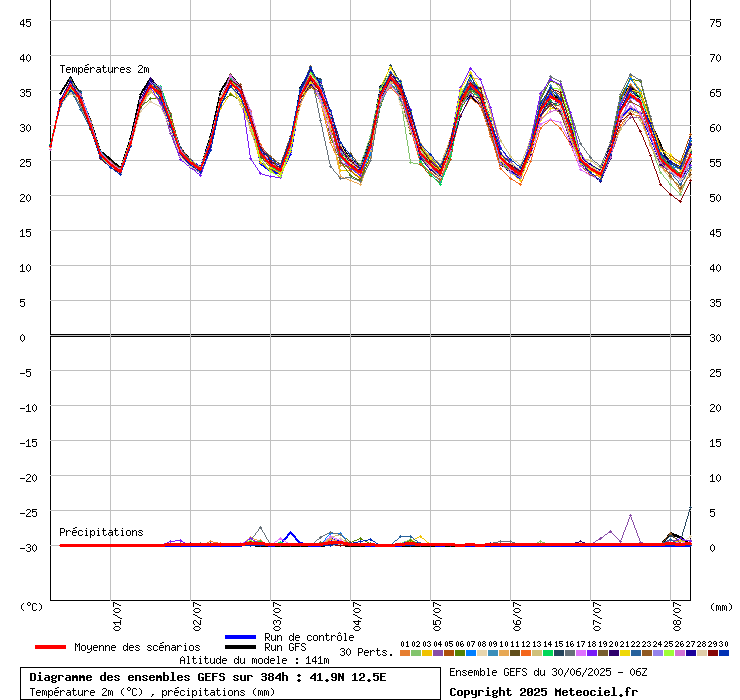Pick the lime green swatch labeled 25
Viewport: 740px width, 700px height.
pyautogui.click(x=668, y=653)
